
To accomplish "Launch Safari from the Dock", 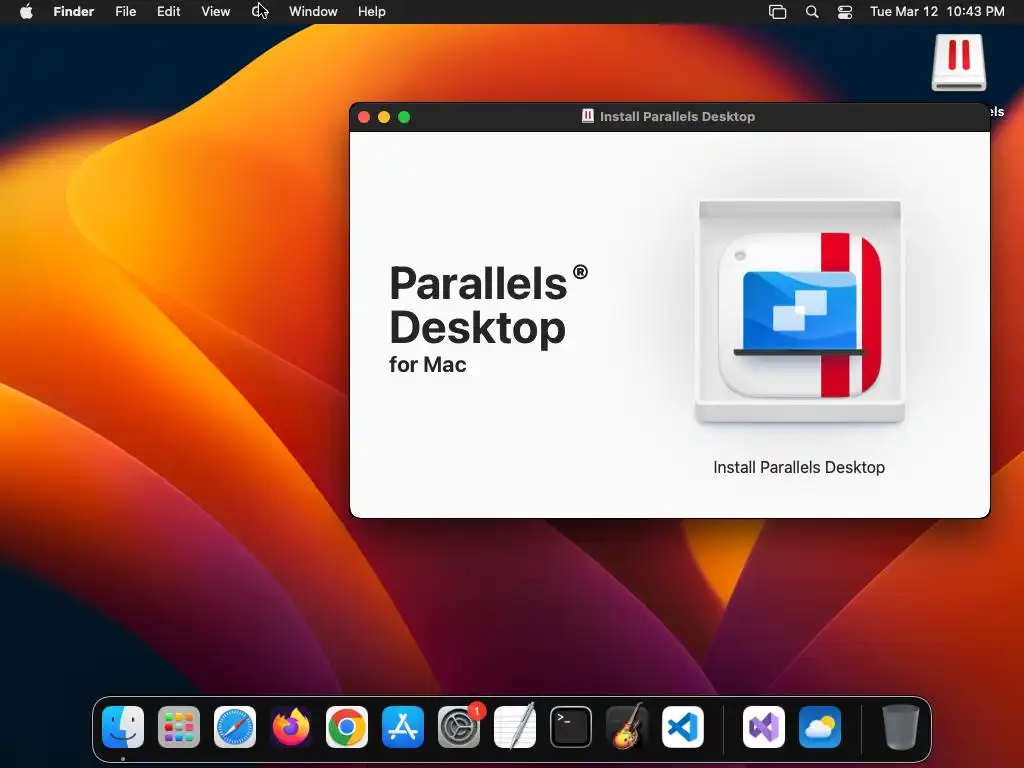I will coord(235,727).
